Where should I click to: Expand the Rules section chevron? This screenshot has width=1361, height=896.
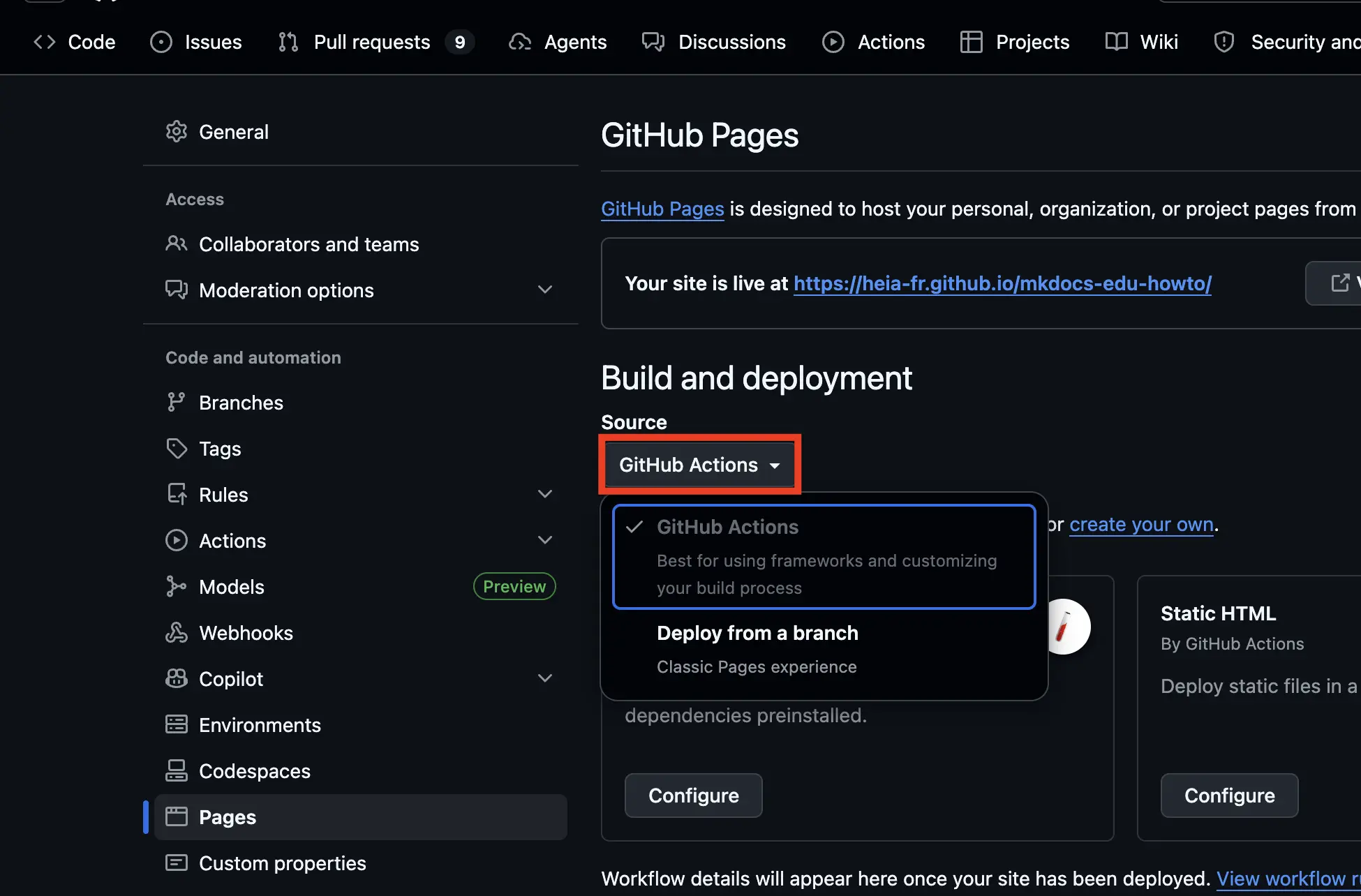[545, 494]
